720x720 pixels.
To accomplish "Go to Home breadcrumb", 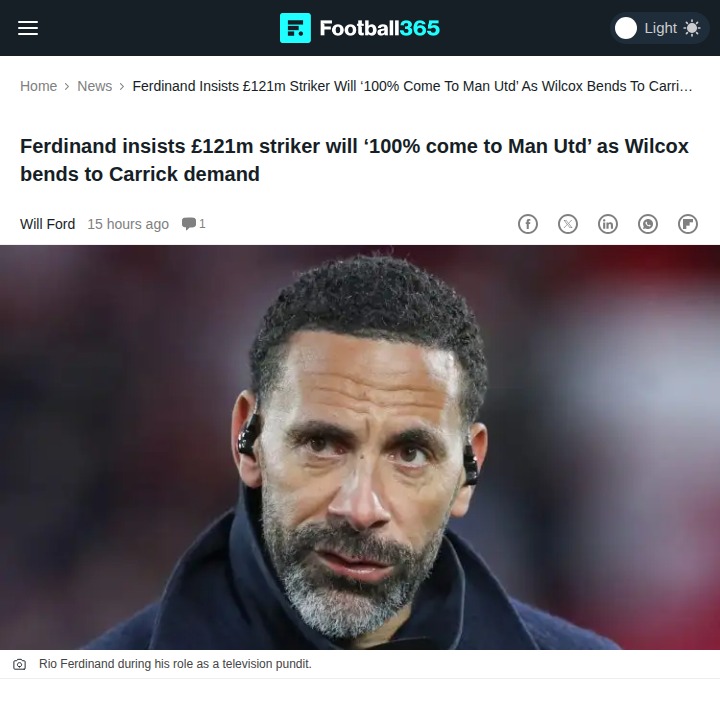I will [x=39, y=86].
